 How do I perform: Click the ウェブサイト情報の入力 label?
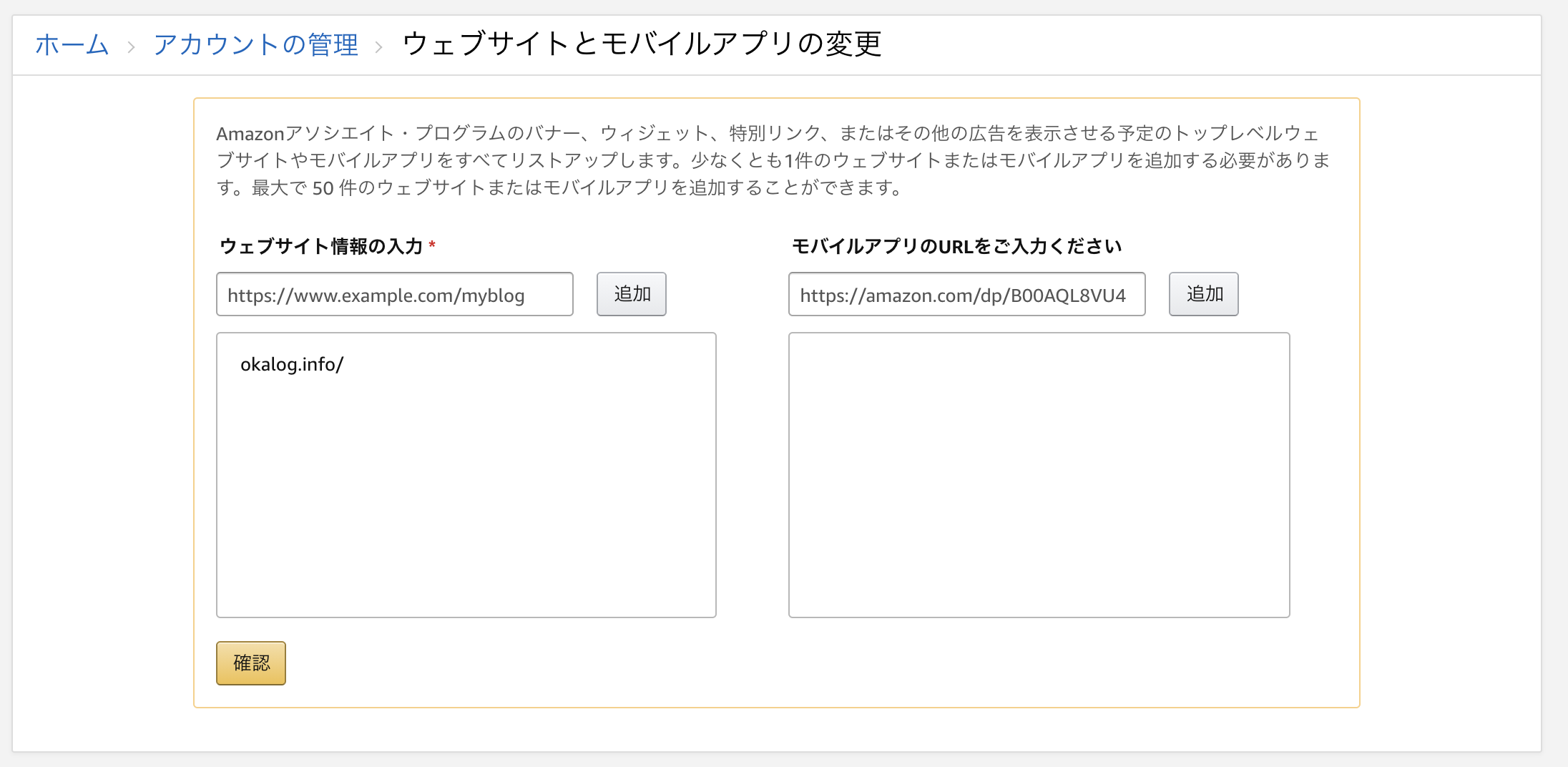[x=321, y=246]
